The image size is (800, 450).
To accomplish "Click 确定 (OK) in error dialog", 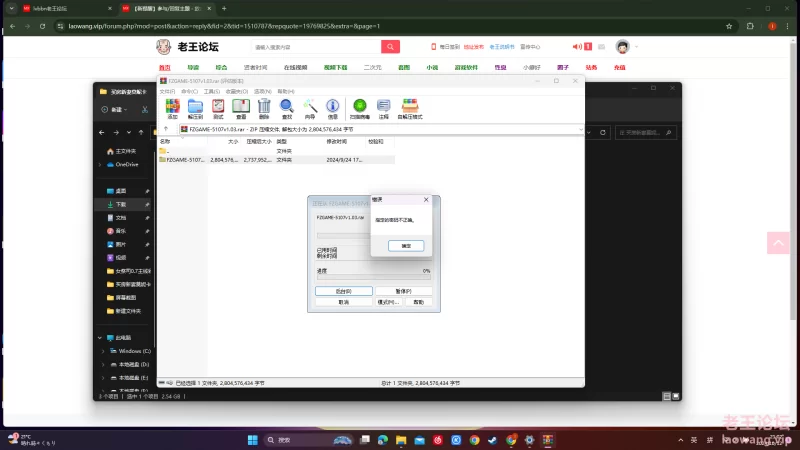I will [406, 245].
